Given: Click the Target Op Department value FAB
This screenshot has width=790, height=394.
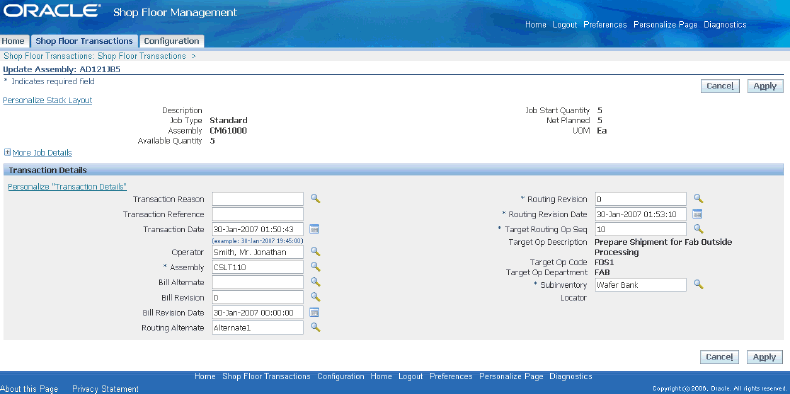Looking at the screenshot, I should (603, 272).
